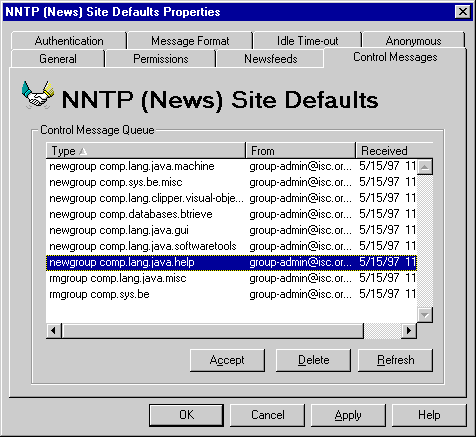Click the Delete button
Image resolution: width=476 pixels, height=437 pixels.
[x=313, y=360]
